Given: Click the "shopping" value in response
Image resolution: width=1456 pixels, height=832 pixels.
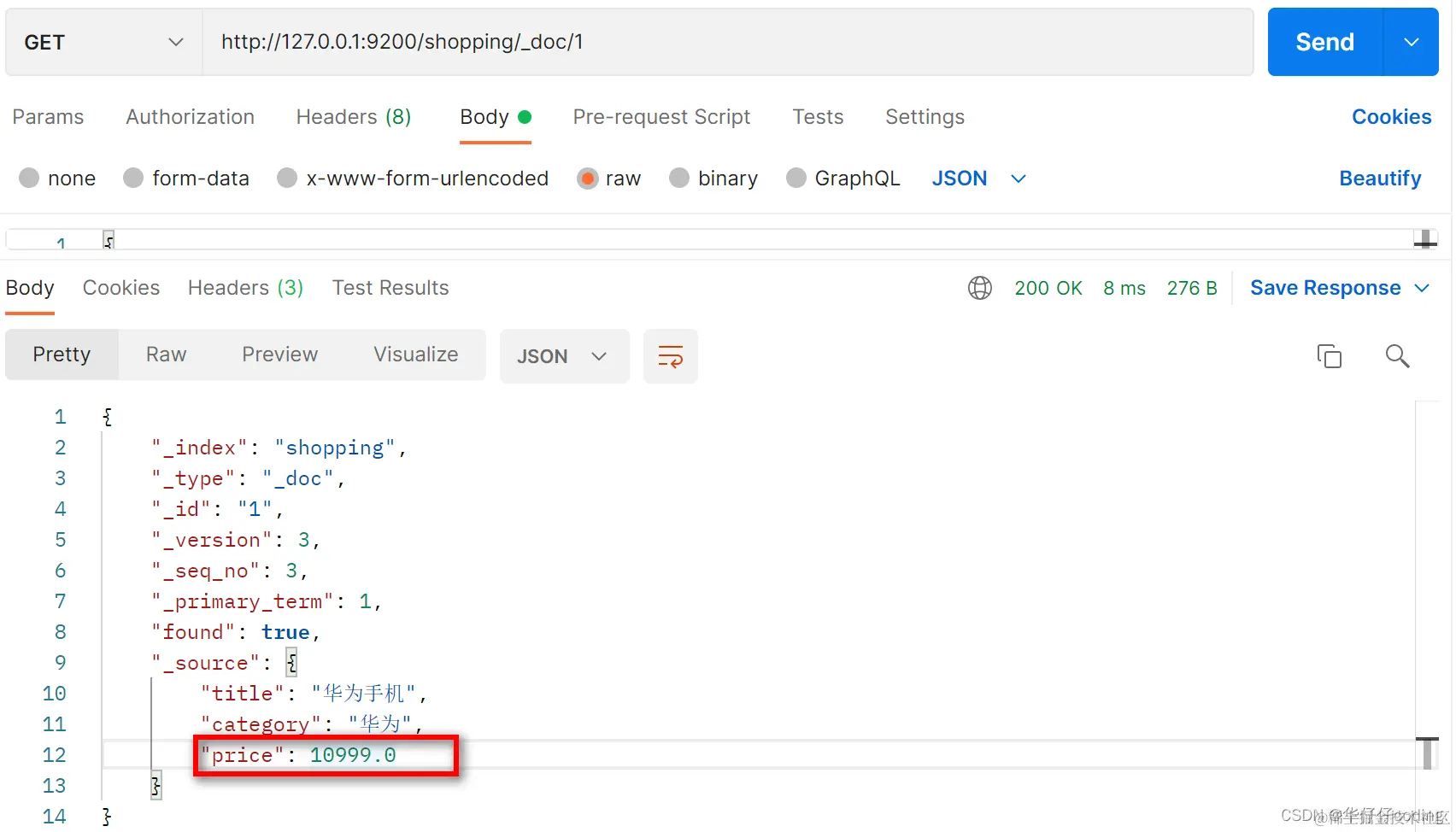Looking at the screenshot, I should 335,448.
